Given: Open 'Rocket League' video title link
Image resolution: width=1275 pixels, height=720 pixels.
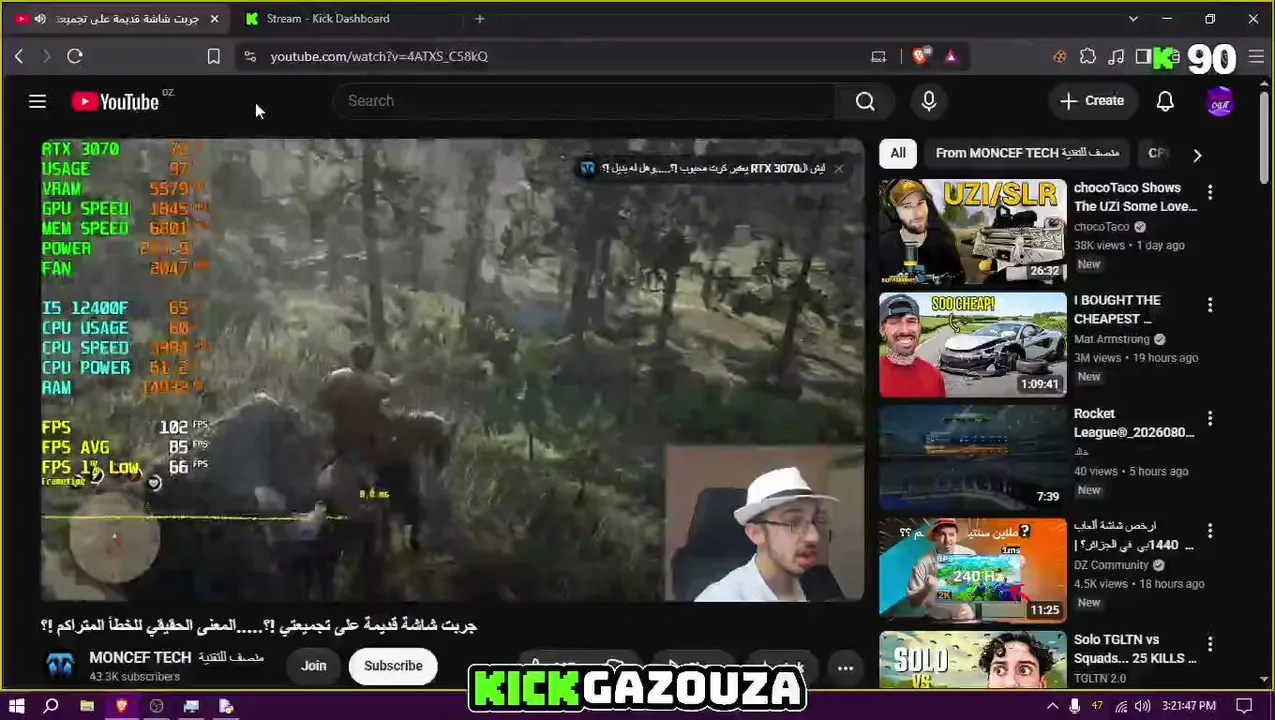Looking at the screenshot, I should pos(1134,423).
